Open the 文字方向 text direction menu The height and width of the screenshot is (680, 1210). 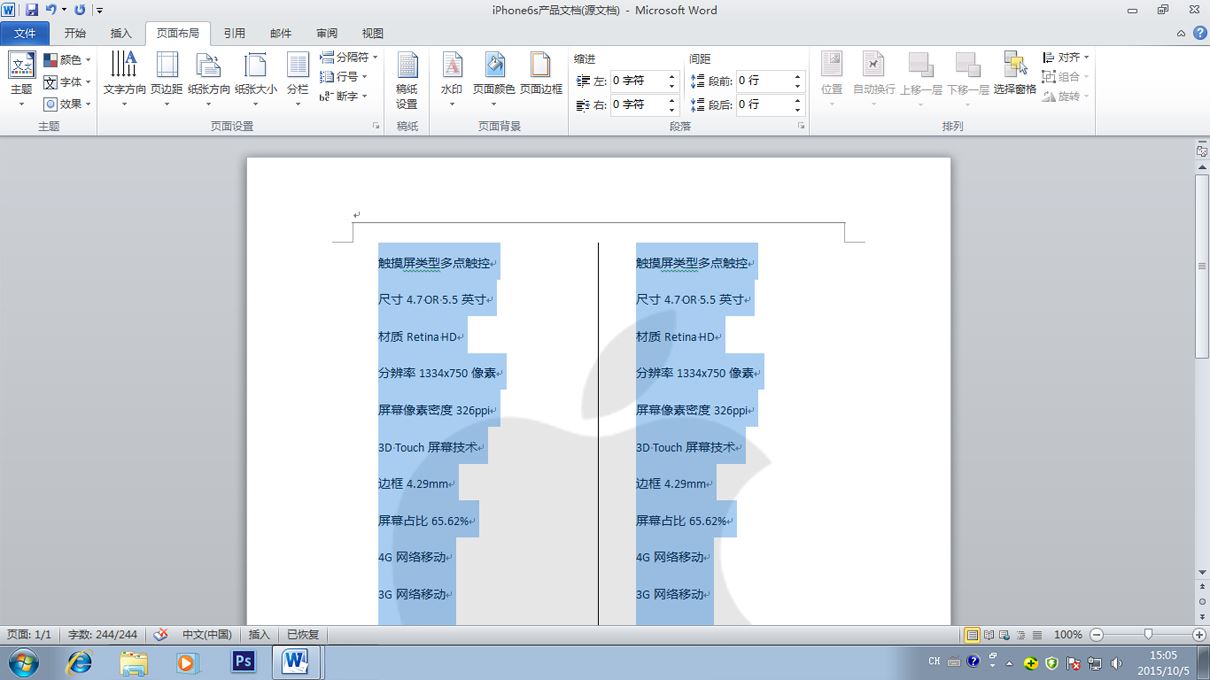[x=124, y=80]
